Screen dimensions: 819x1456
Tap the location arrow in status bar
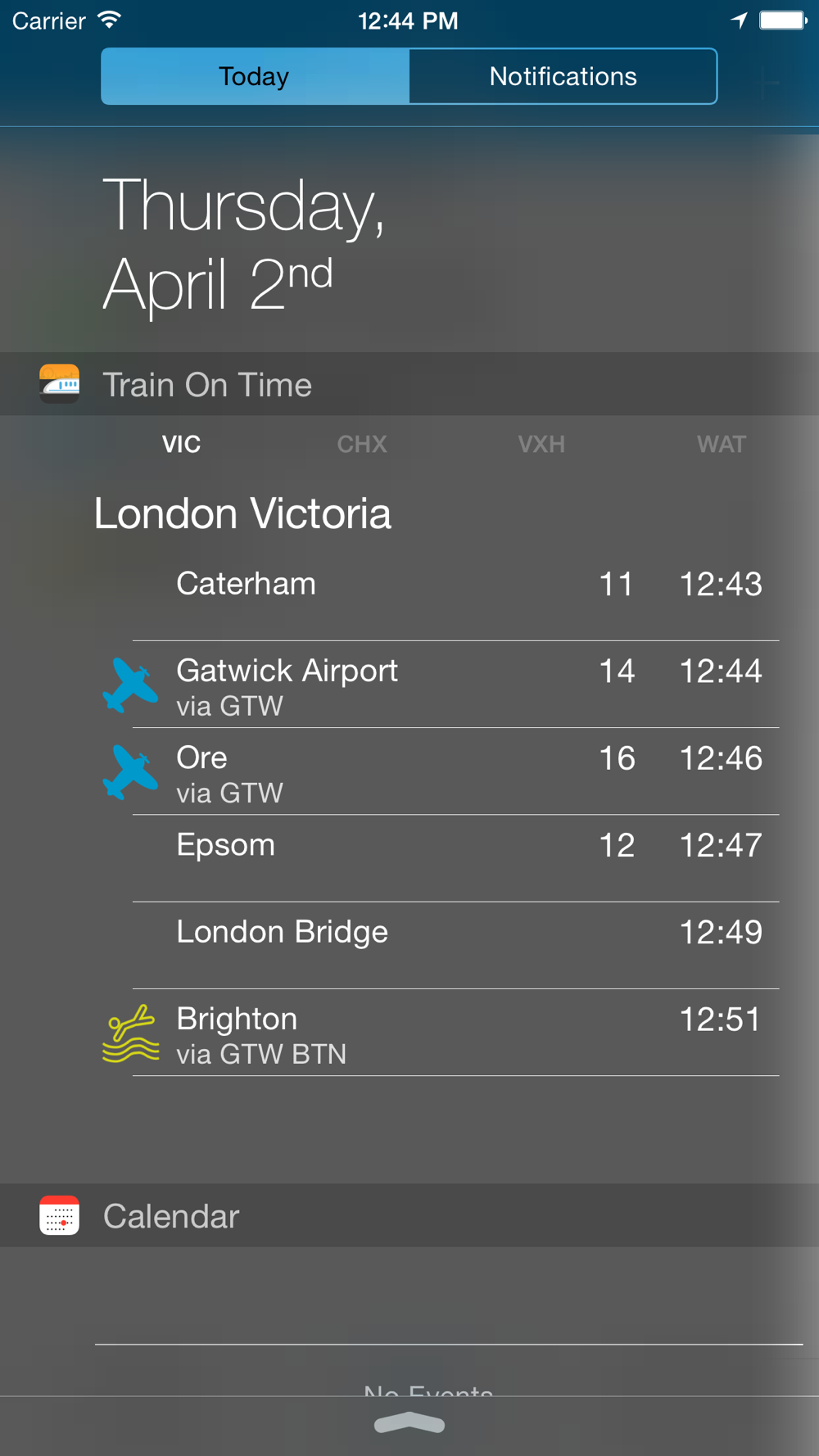(739, 20)
